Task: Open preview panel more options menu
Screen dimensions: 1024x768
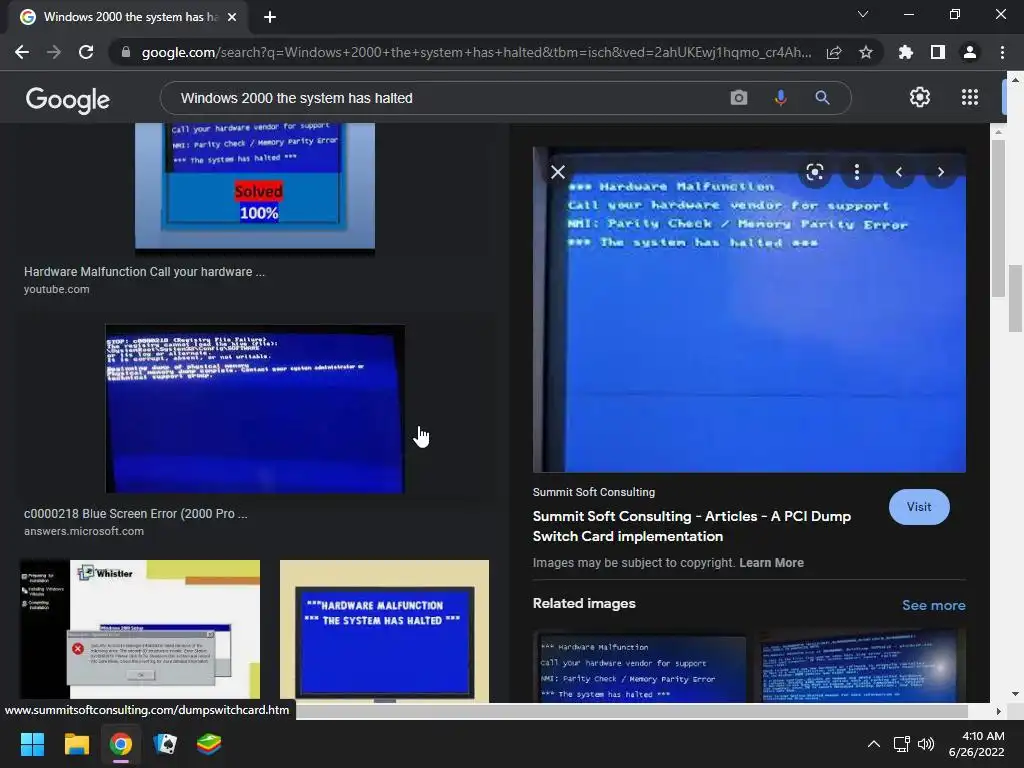Action: [857, 172]
